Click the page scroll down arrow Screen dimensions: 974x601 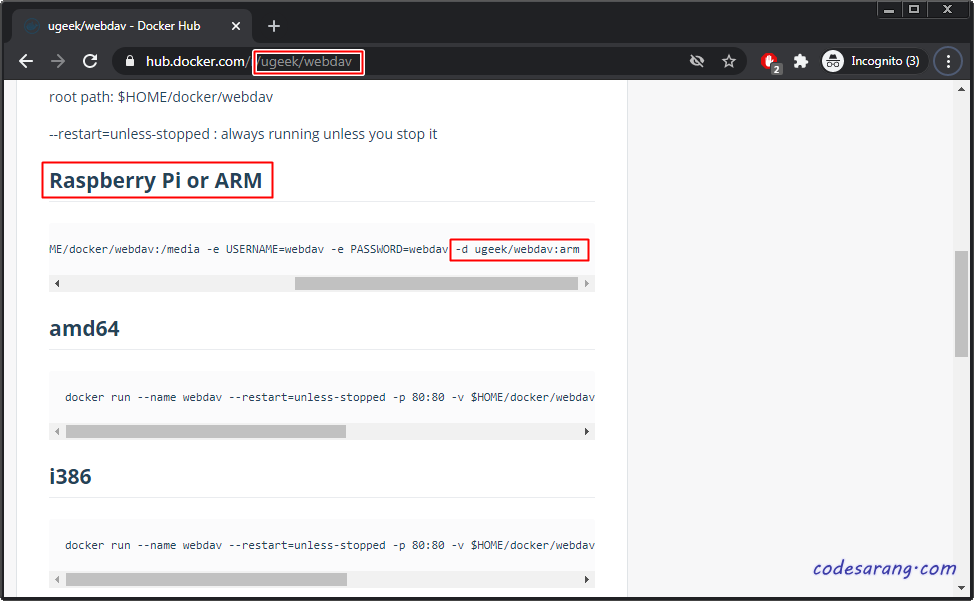(x=961, y=587)
